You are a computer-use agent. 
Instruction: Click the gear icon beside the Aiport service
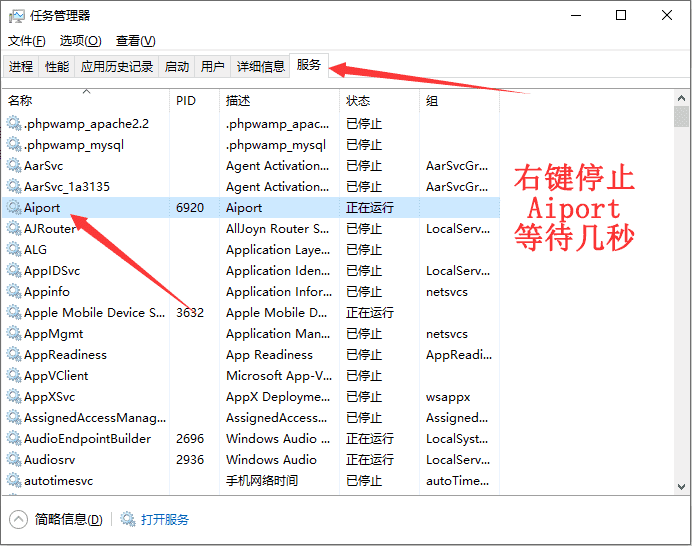pos(14,208)
